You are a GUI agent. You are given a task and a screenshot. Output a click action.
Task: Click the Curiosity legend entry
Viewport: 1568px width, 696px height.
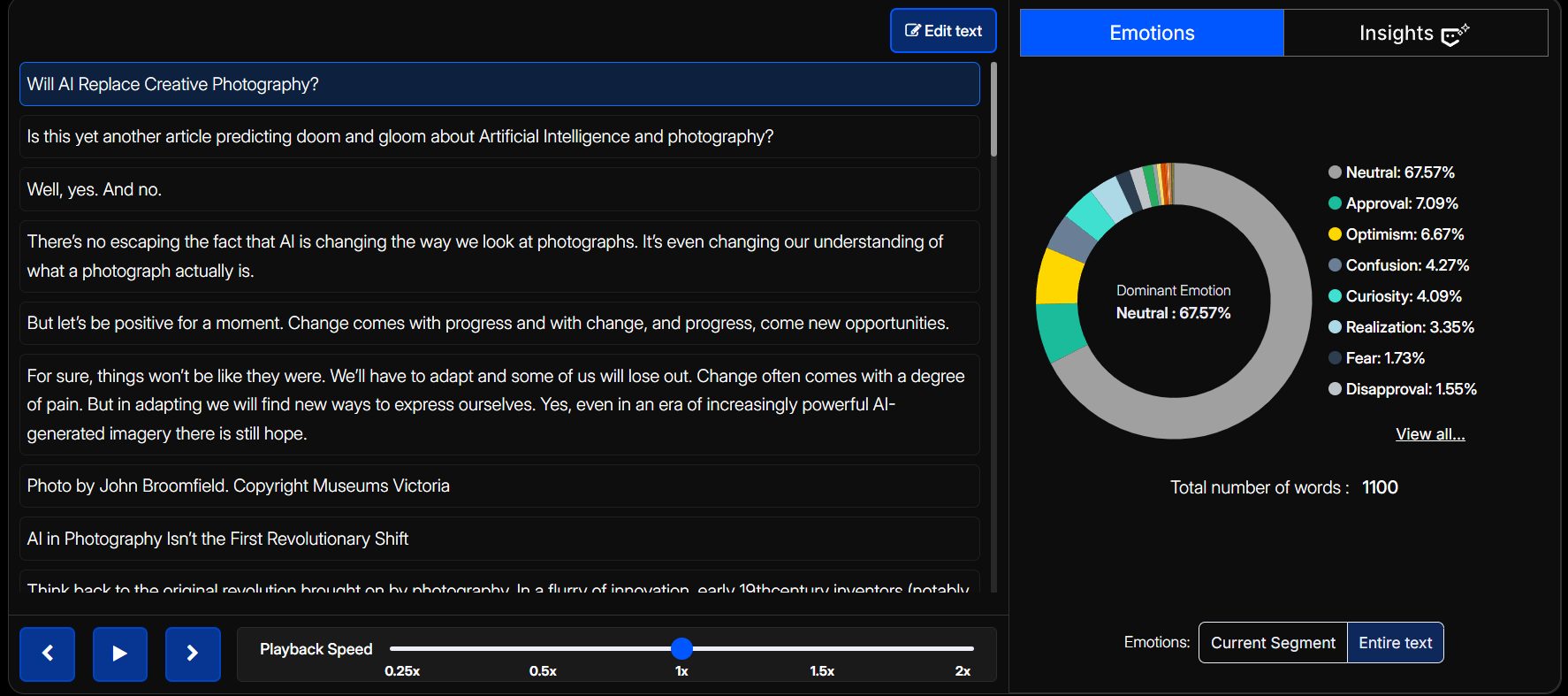(x=1403, y=296)
